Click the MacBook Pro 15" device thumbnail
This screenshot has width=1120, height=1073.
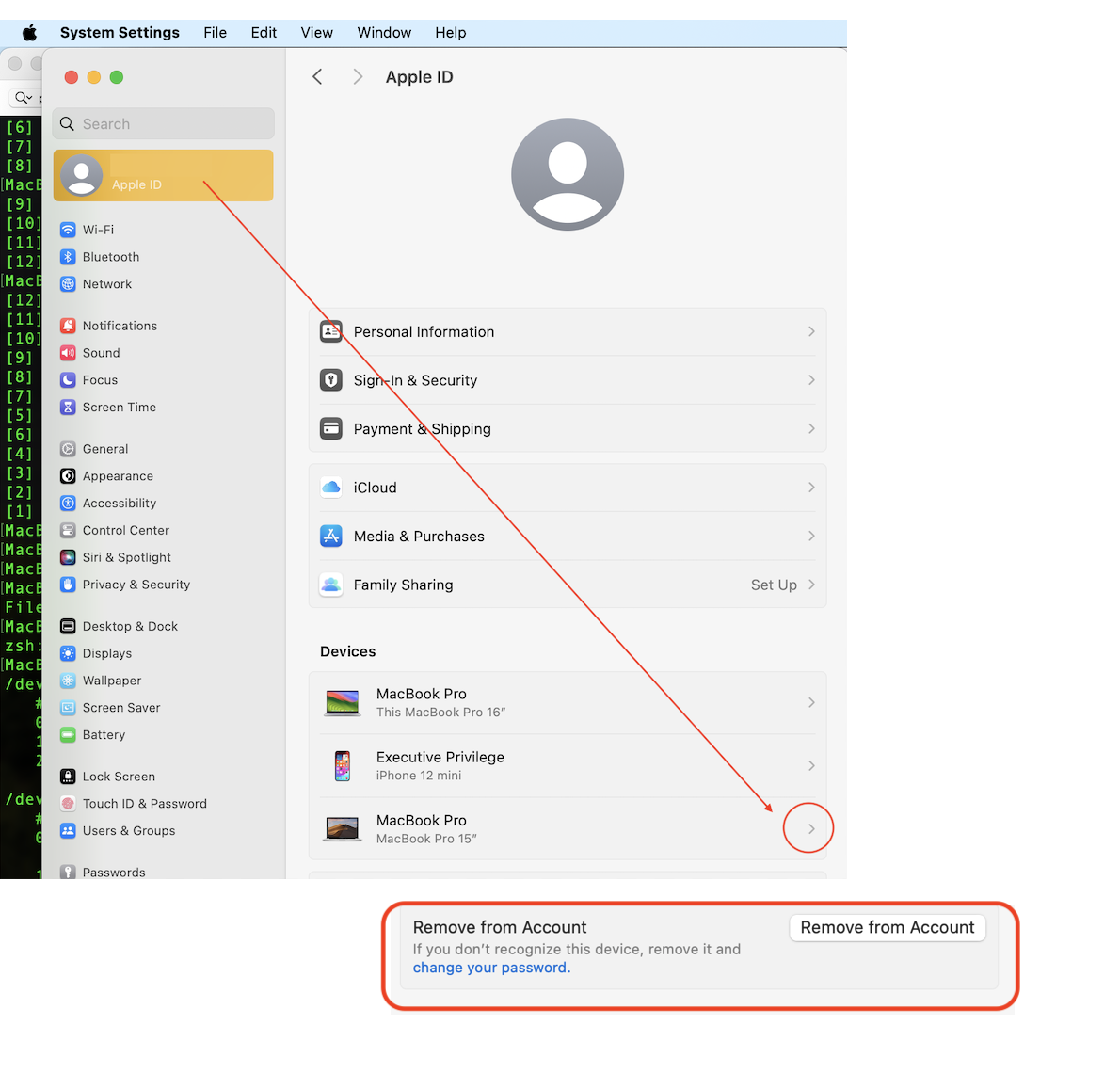pos(343,828)
